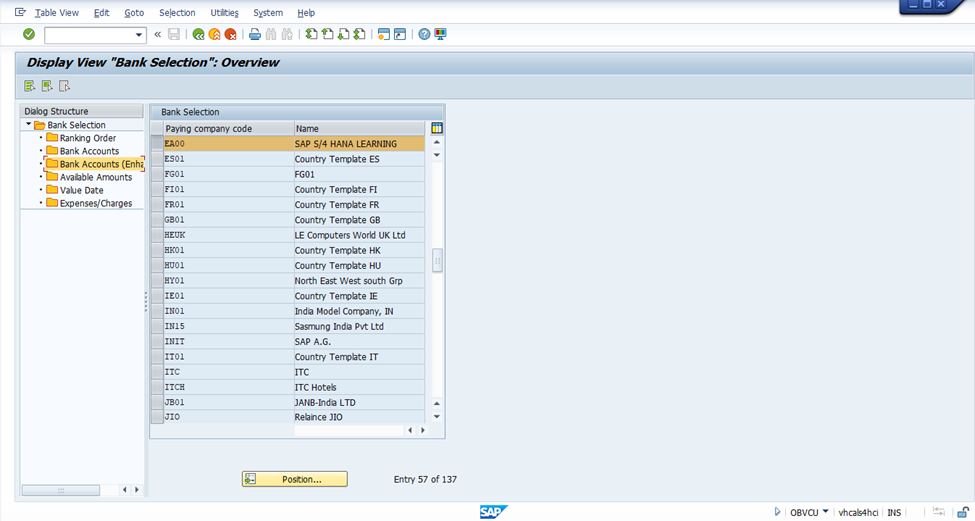Click the disabled Save diskette icon

pos(174,34)
